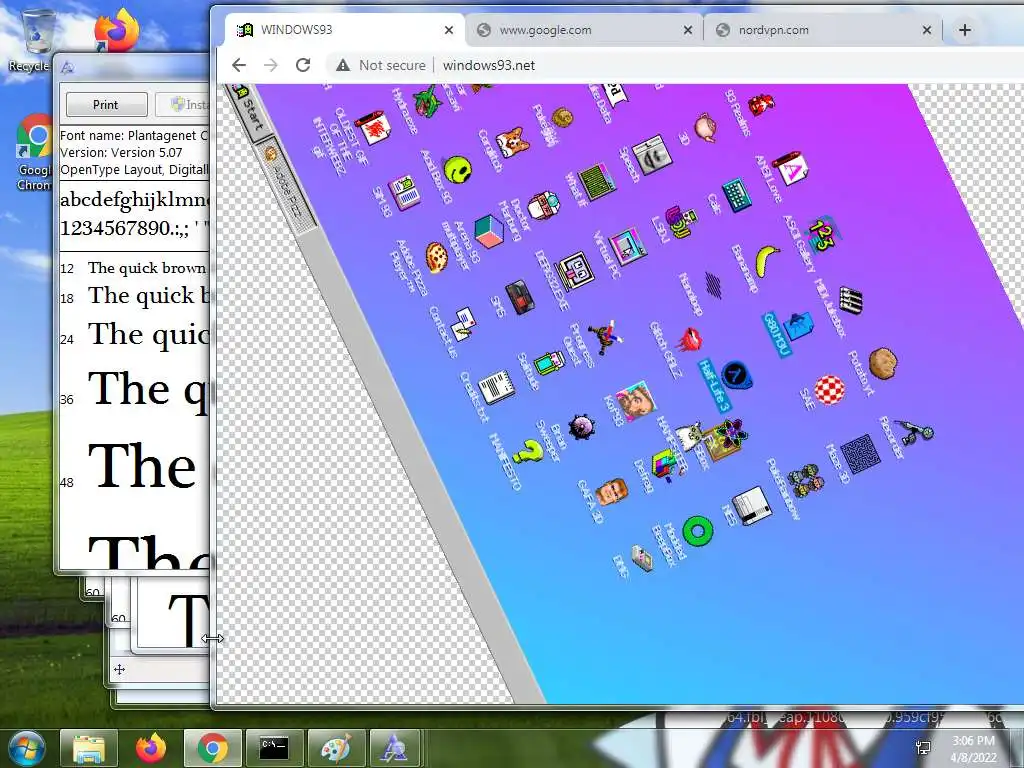The image size is (1024, 768).
Task: Click the network icon in the system tray
Action: click(923, 748)
